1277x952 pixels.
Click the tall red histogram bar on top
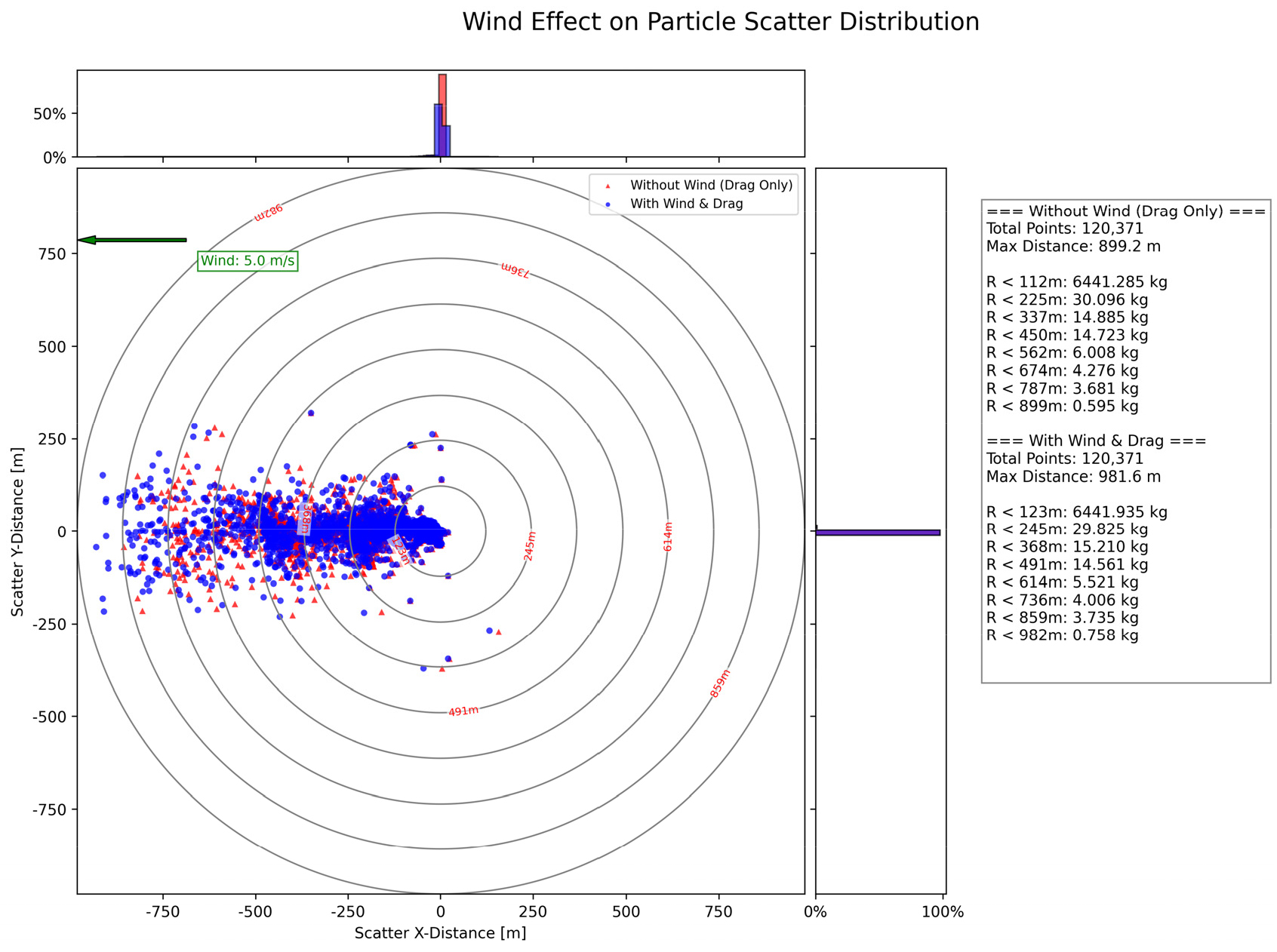coord(442,115)
